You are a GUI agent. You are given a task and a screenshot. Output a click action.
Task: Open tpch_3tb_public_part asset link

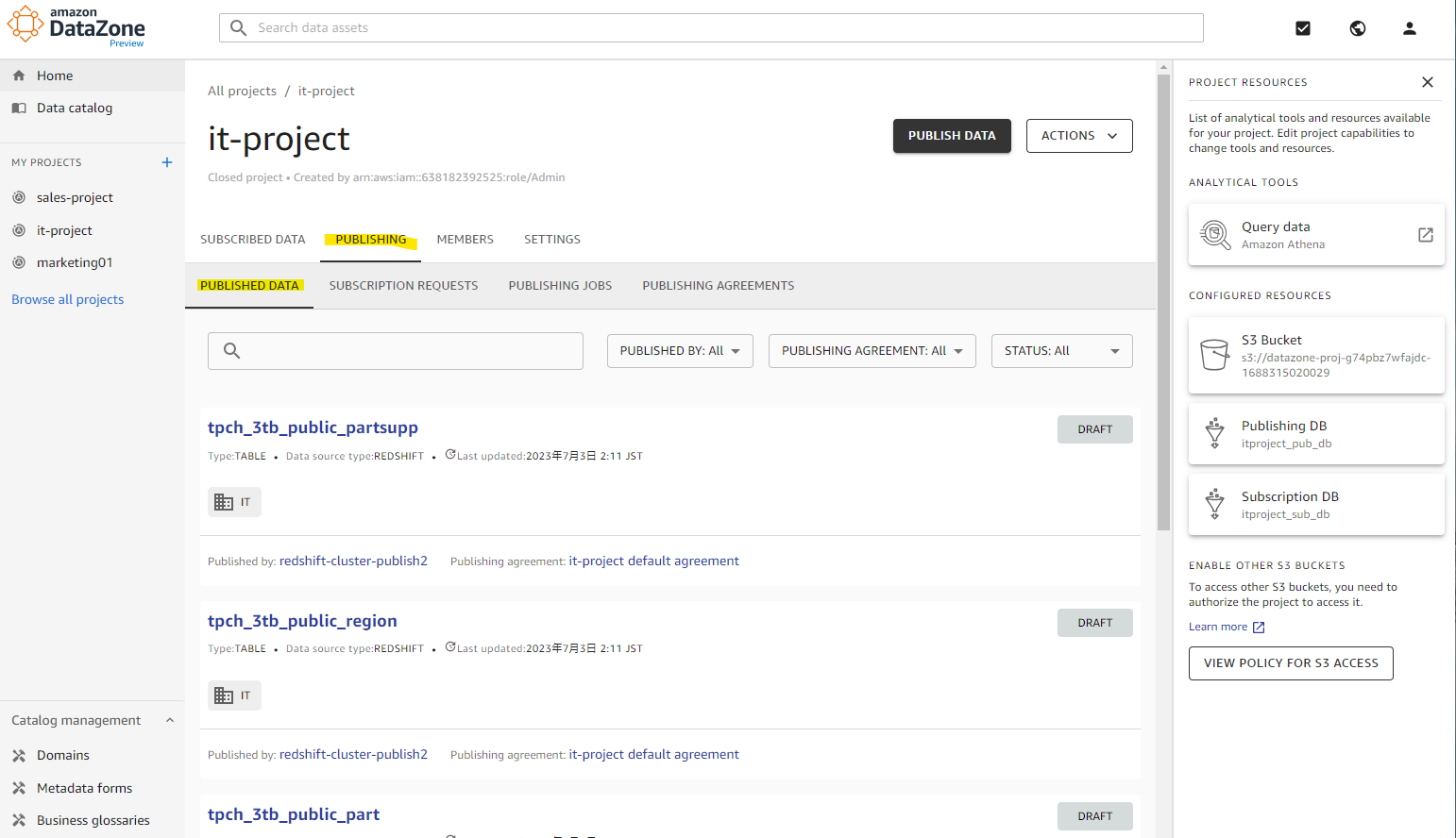tap(294, 814)
